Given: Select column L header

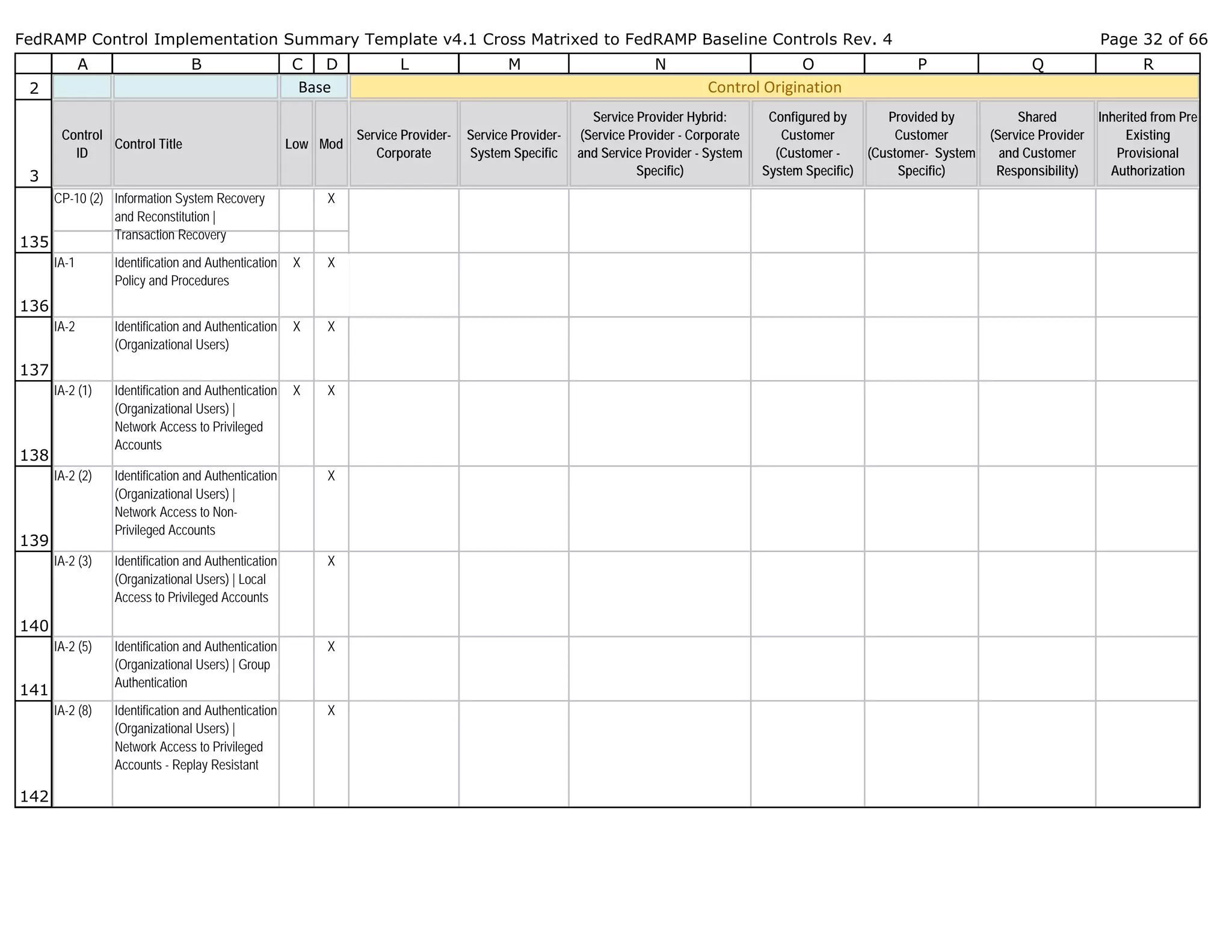Looking at the screenshot, I should pyautogui.click(x=404, y=64).
